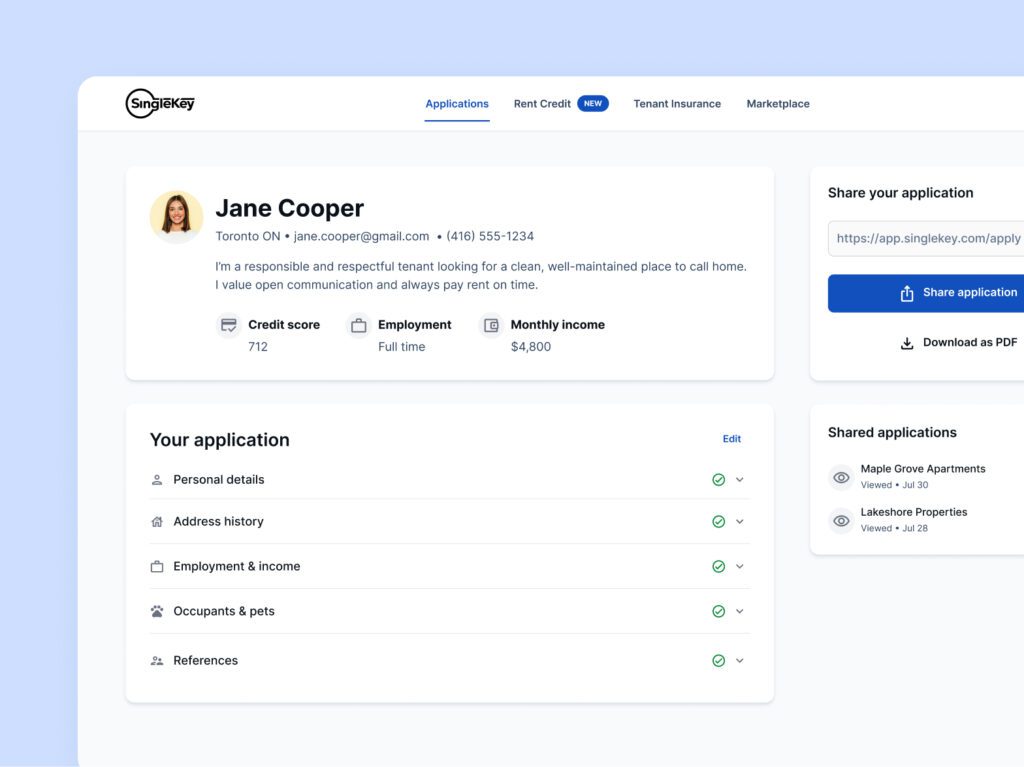Click the Employment briefcase icon in profile
This screenshot has width=1024, height=767.
[x=359, y=325]
